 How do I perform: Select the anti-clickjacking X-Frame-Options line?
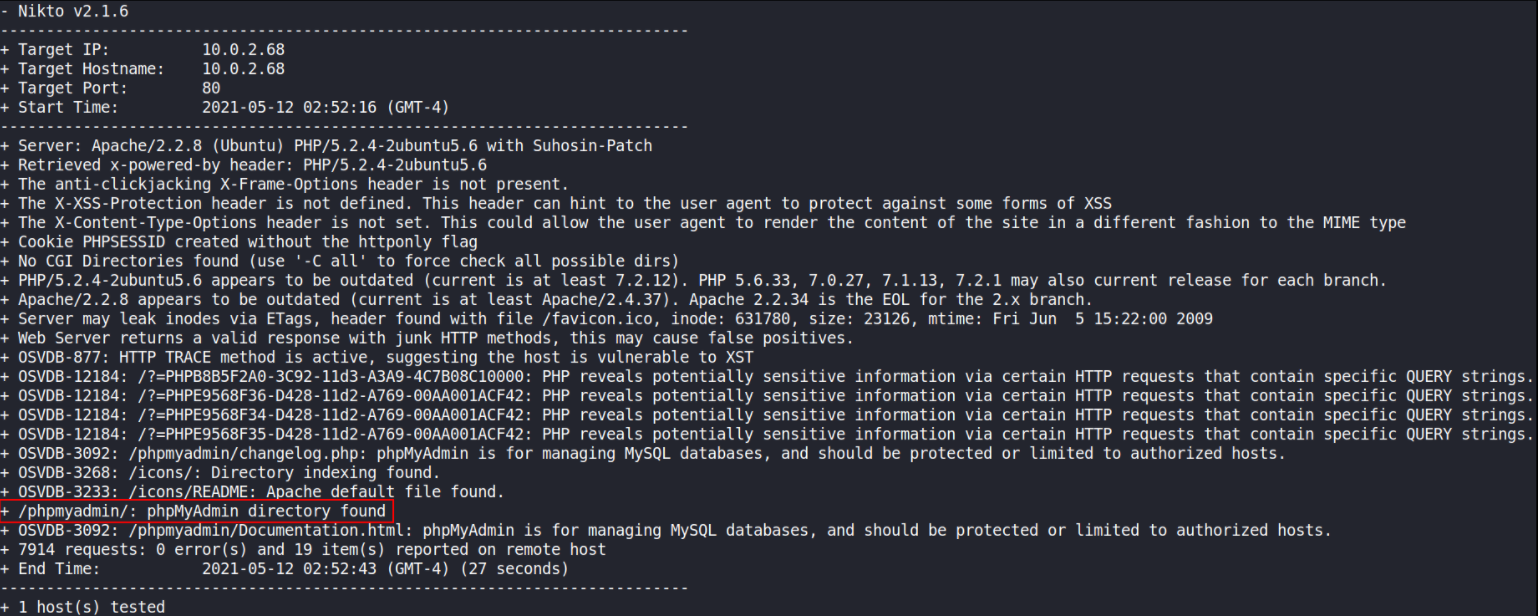point(285,184)
